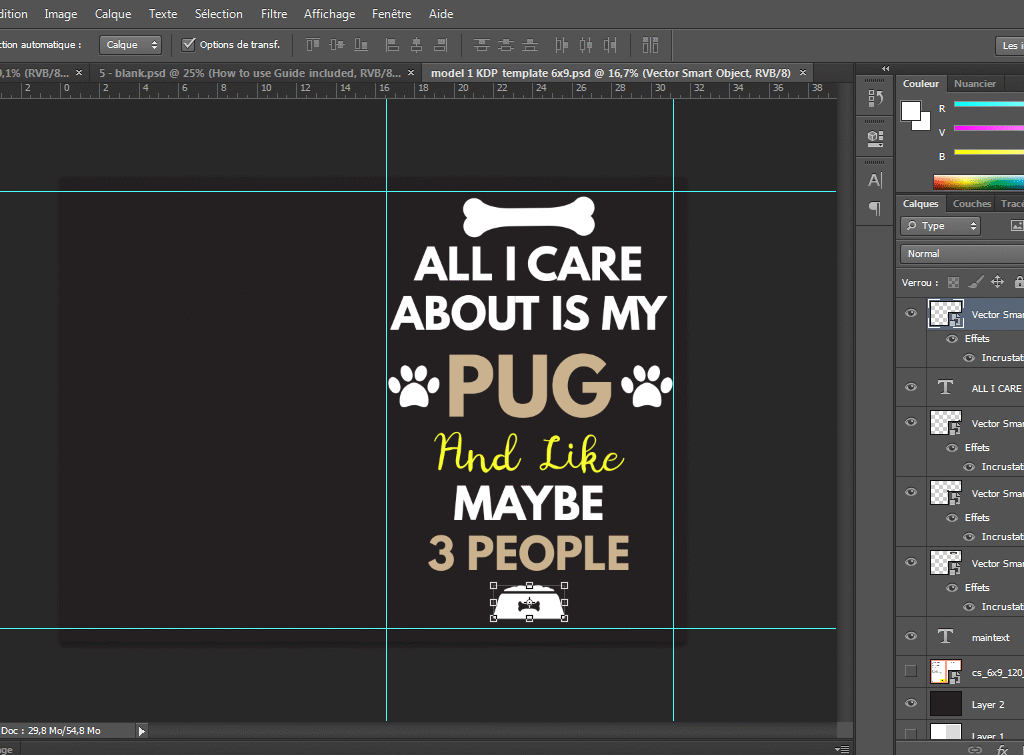This screenshot has width=1024, height=755.
Task: Open the Calque auto-select dropdown
Action: [130, 45]
